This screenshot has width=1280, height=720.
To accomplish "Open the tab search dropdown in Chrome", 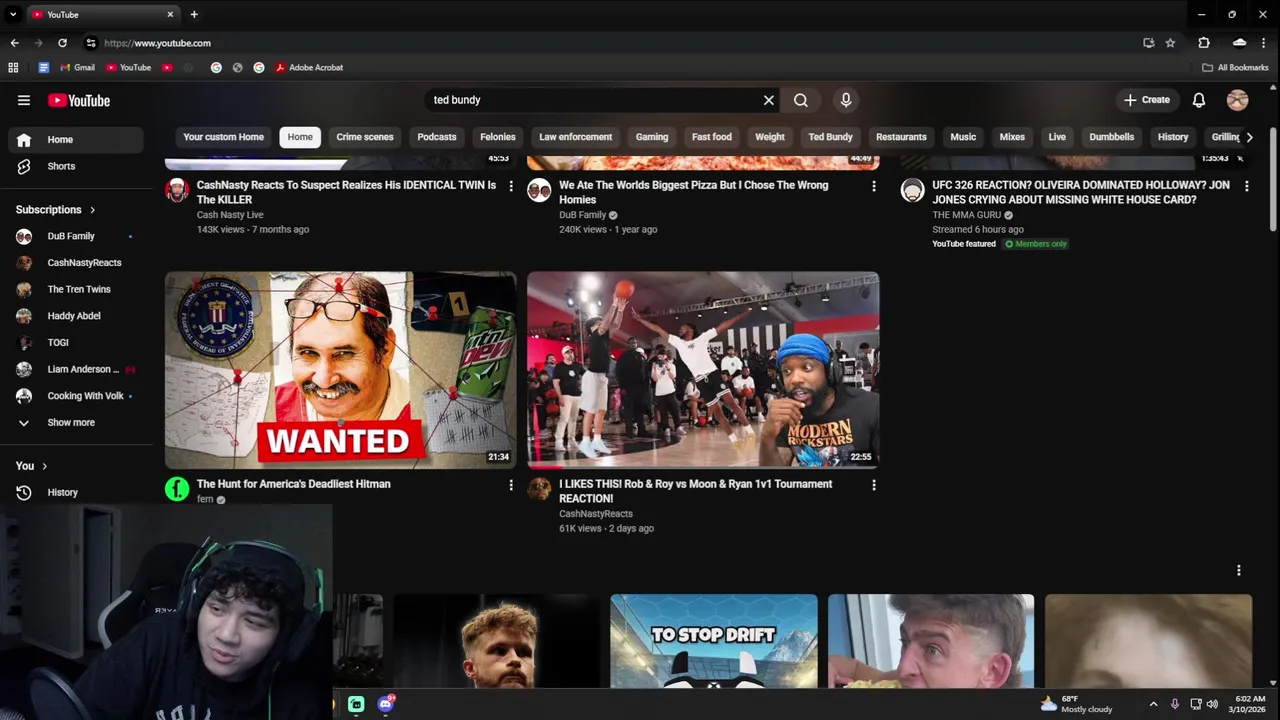I will coord(13,14).
